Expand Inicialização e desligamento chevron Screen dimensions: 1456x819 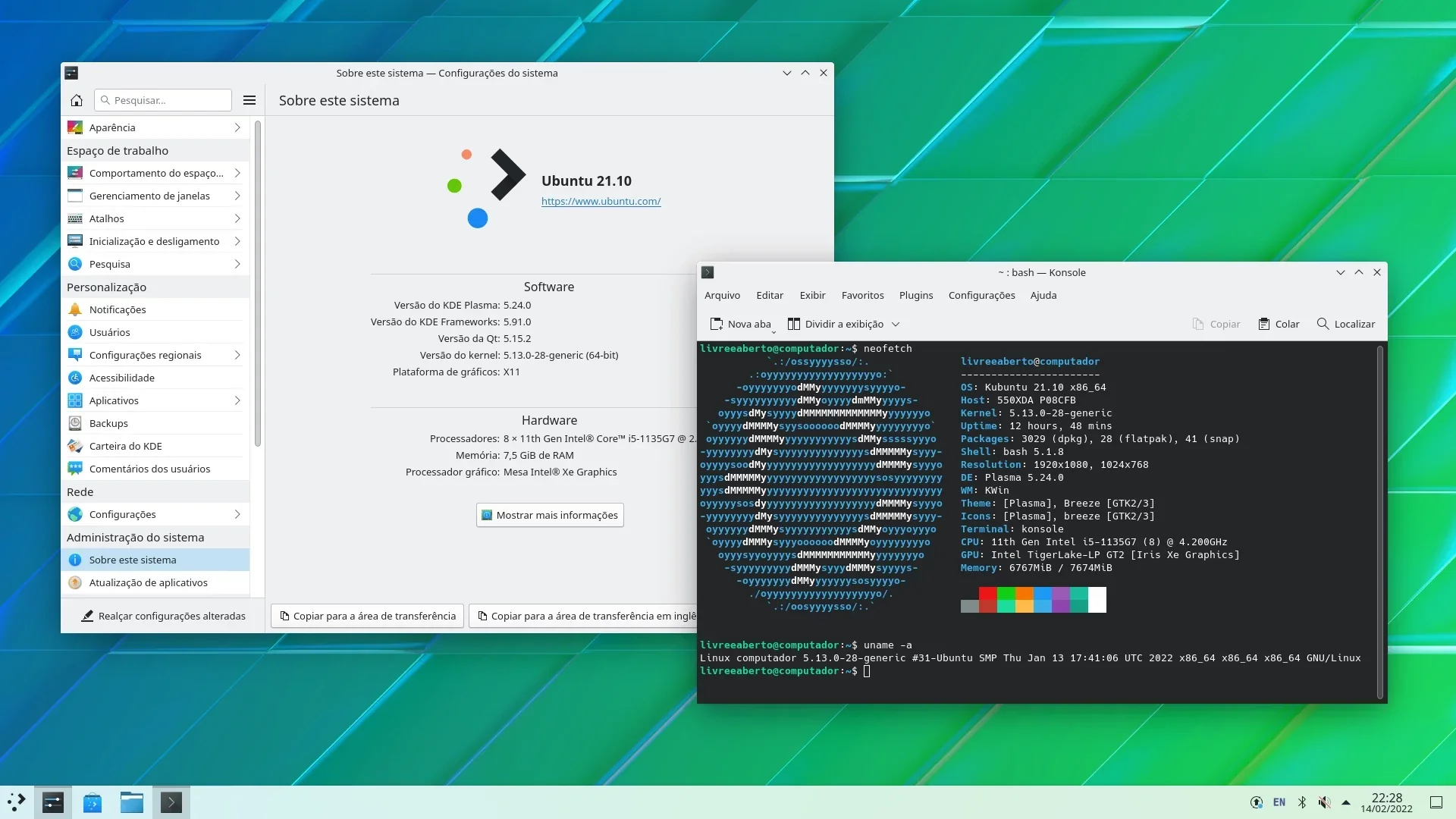click(x=237, y=241)
